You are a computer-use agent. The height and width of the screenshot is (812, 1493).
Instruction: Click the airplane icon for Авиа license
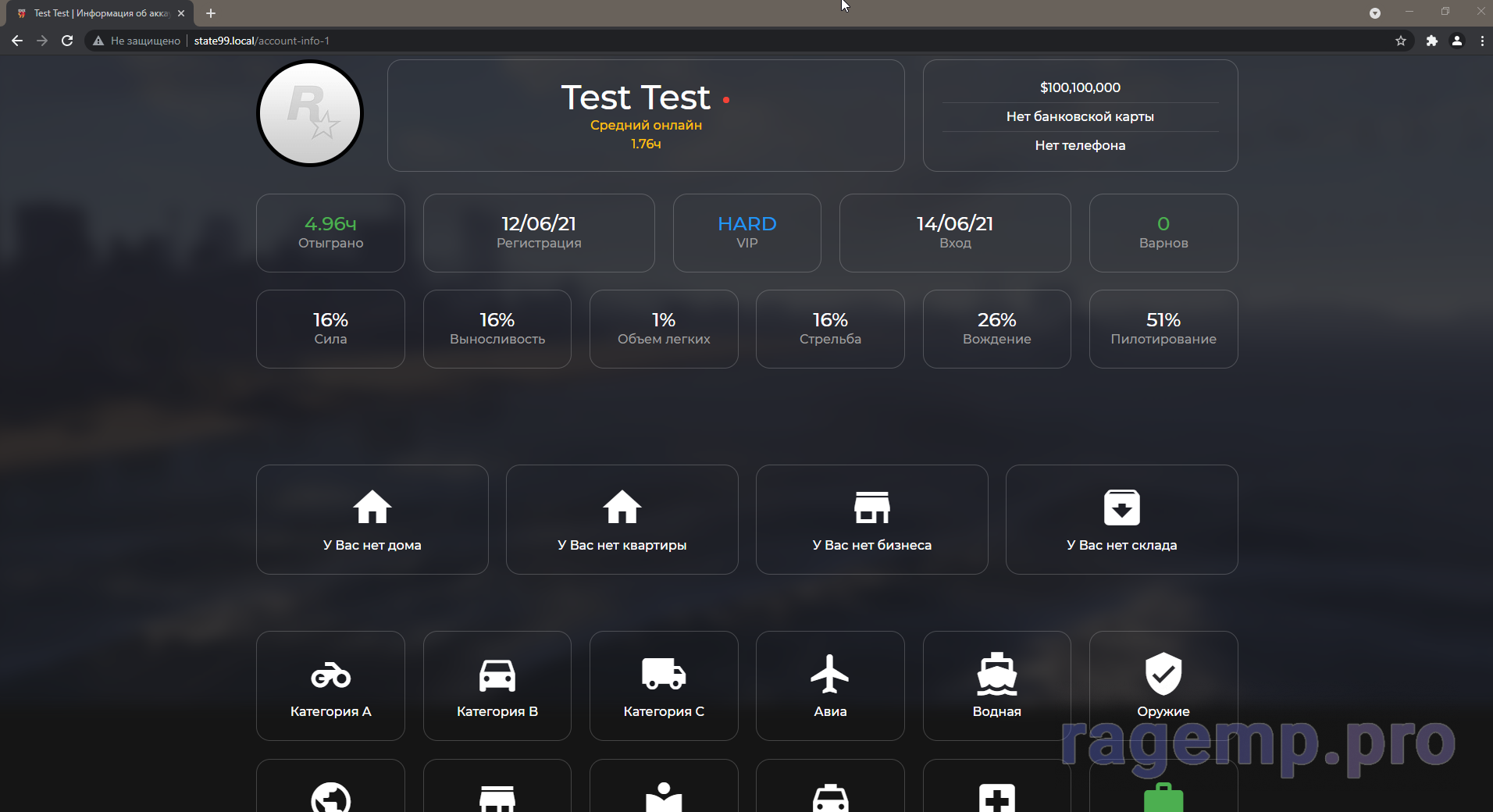pos(829,674)
